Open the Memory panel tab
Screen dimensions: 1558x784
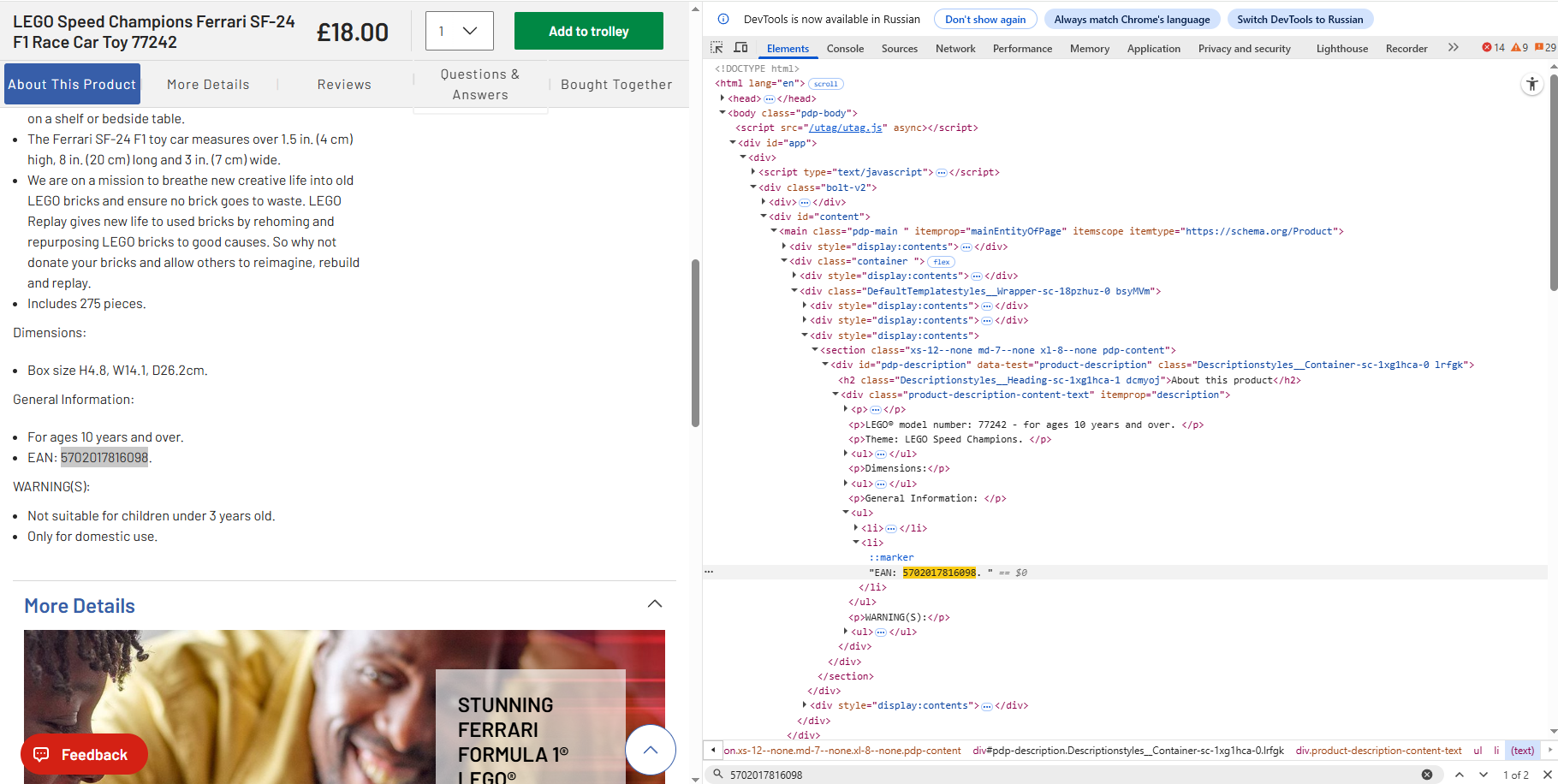pos(1090,49)
